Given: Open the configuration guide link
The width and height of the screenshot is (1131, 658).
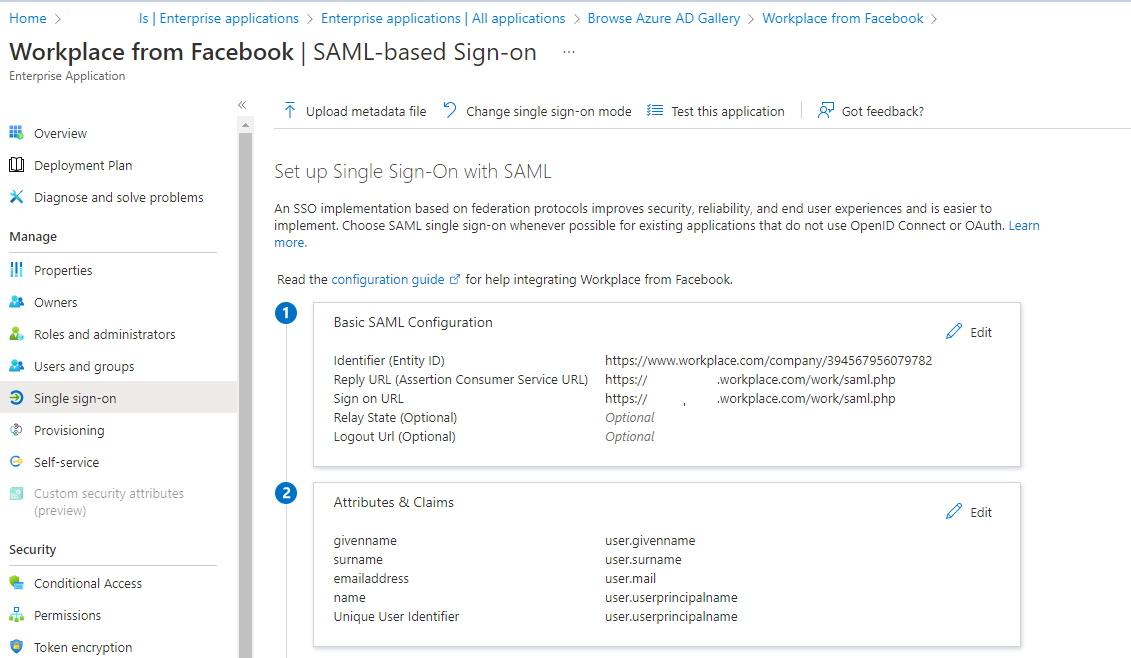Looking at the screenshot, I should (x=387, y=279).
